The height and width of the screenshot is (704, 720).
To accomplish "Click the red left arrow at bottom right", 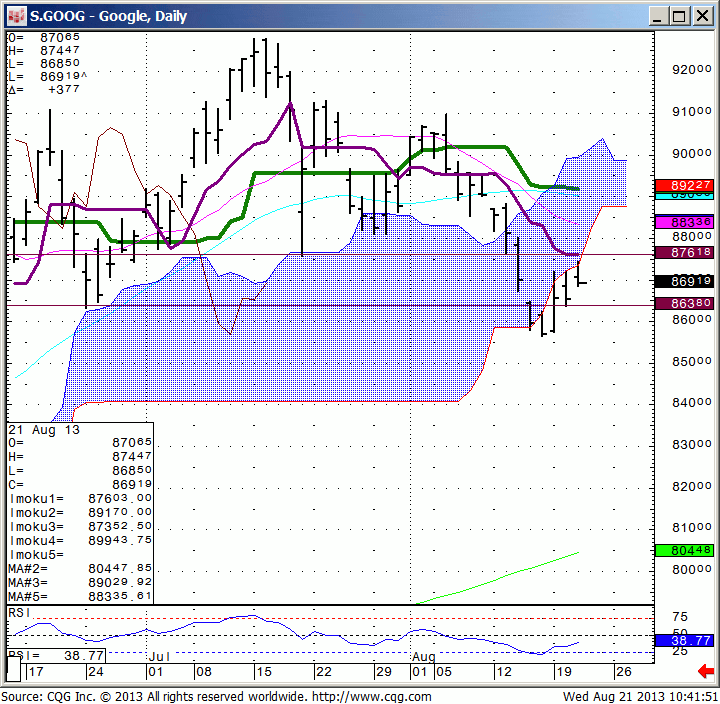I will (705, 671).
